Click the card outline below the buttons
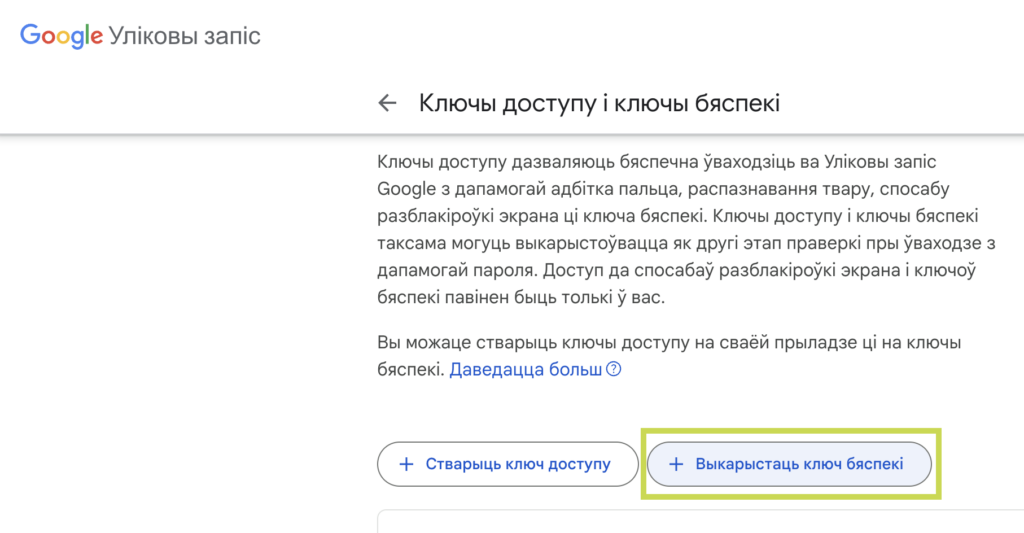Screen dimensions: 1024x533 pos(700,521)
